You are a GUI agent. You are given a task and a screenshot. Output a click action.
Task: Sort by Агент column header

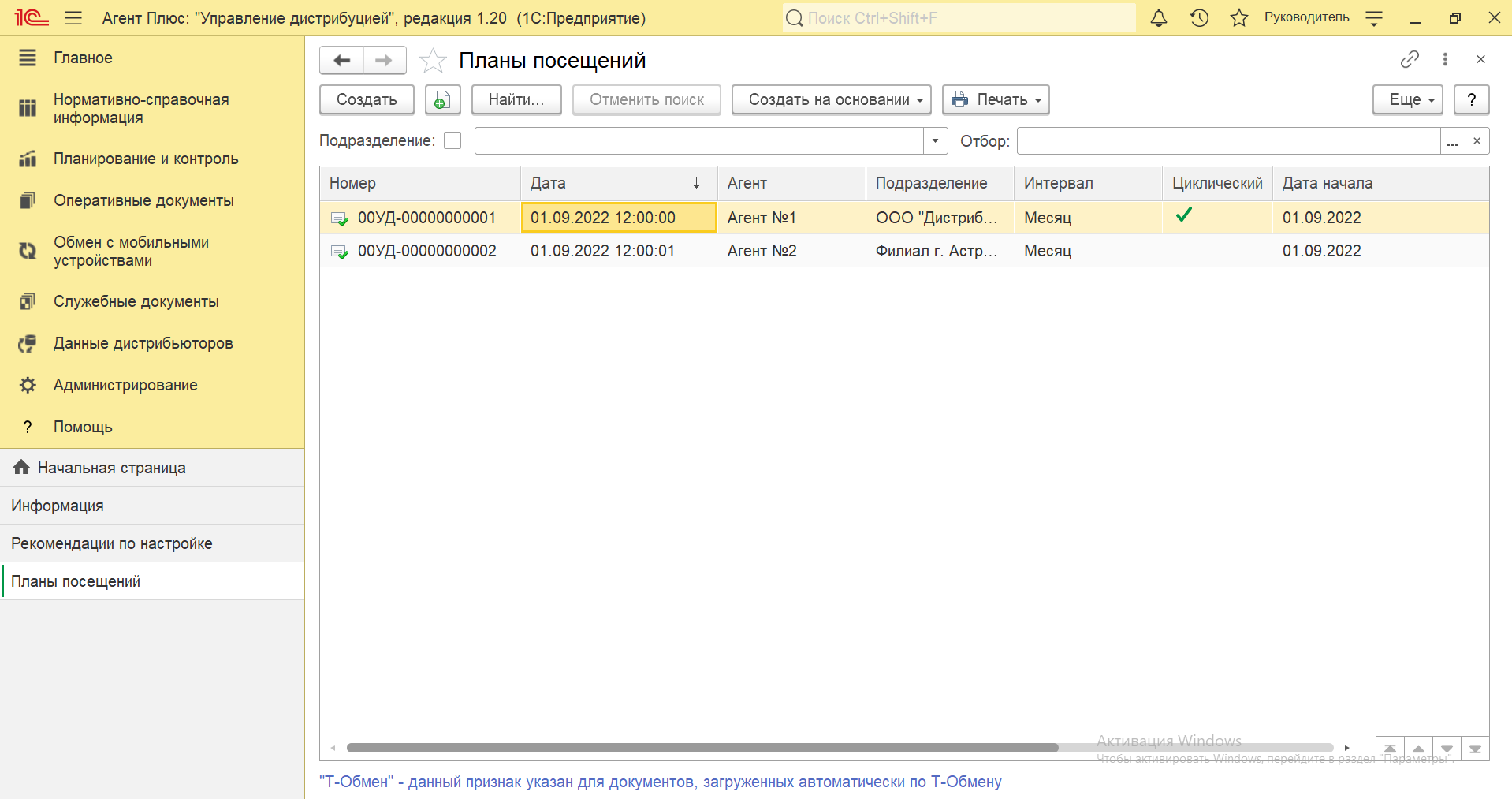coord(791,183)
